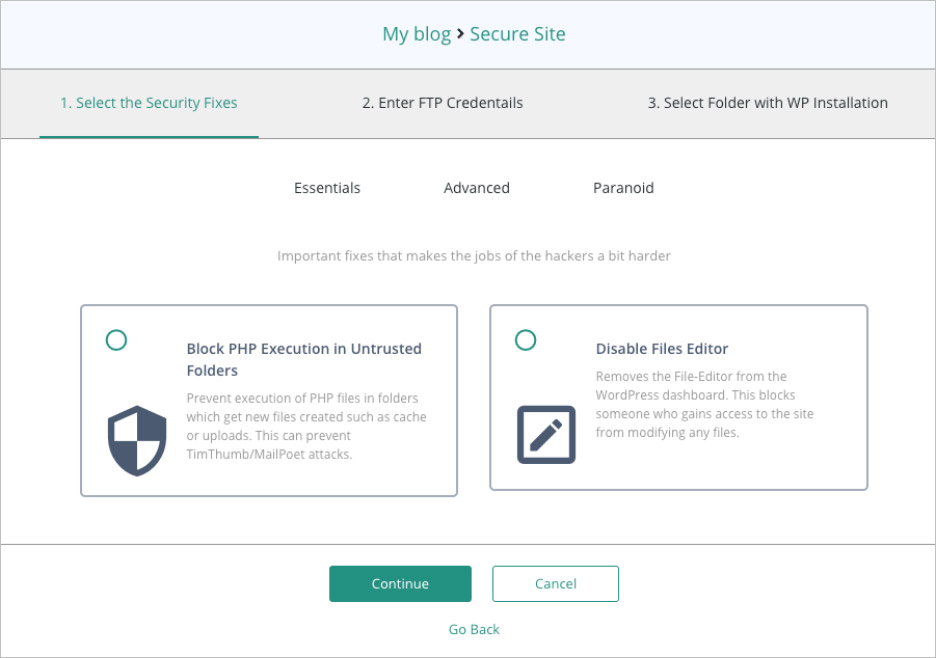This screenshot has width=936, height=658.
Task: Open the My blog breadcrumb link
Action: coord(417,34)
